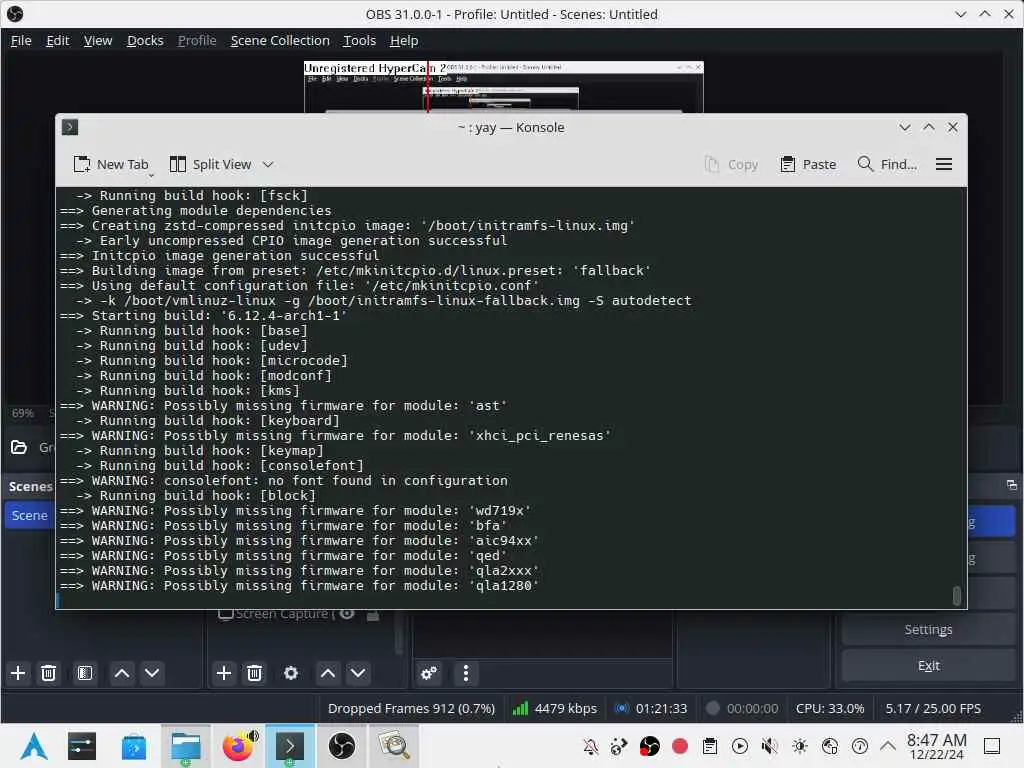This screenshot has height=768, width=1024.
Task: Switch to Firefox in the taskbar
Action: (238, 746)
